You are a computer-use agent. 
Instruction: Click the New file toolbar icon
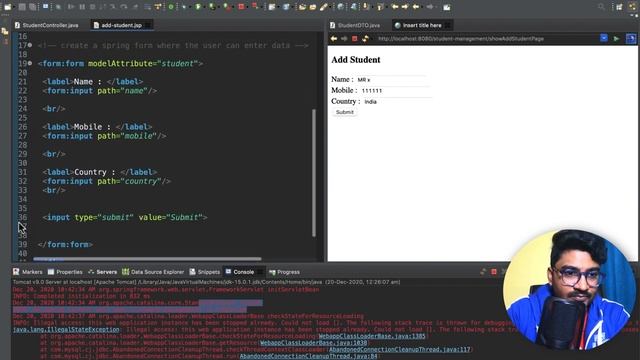[7, 7]
